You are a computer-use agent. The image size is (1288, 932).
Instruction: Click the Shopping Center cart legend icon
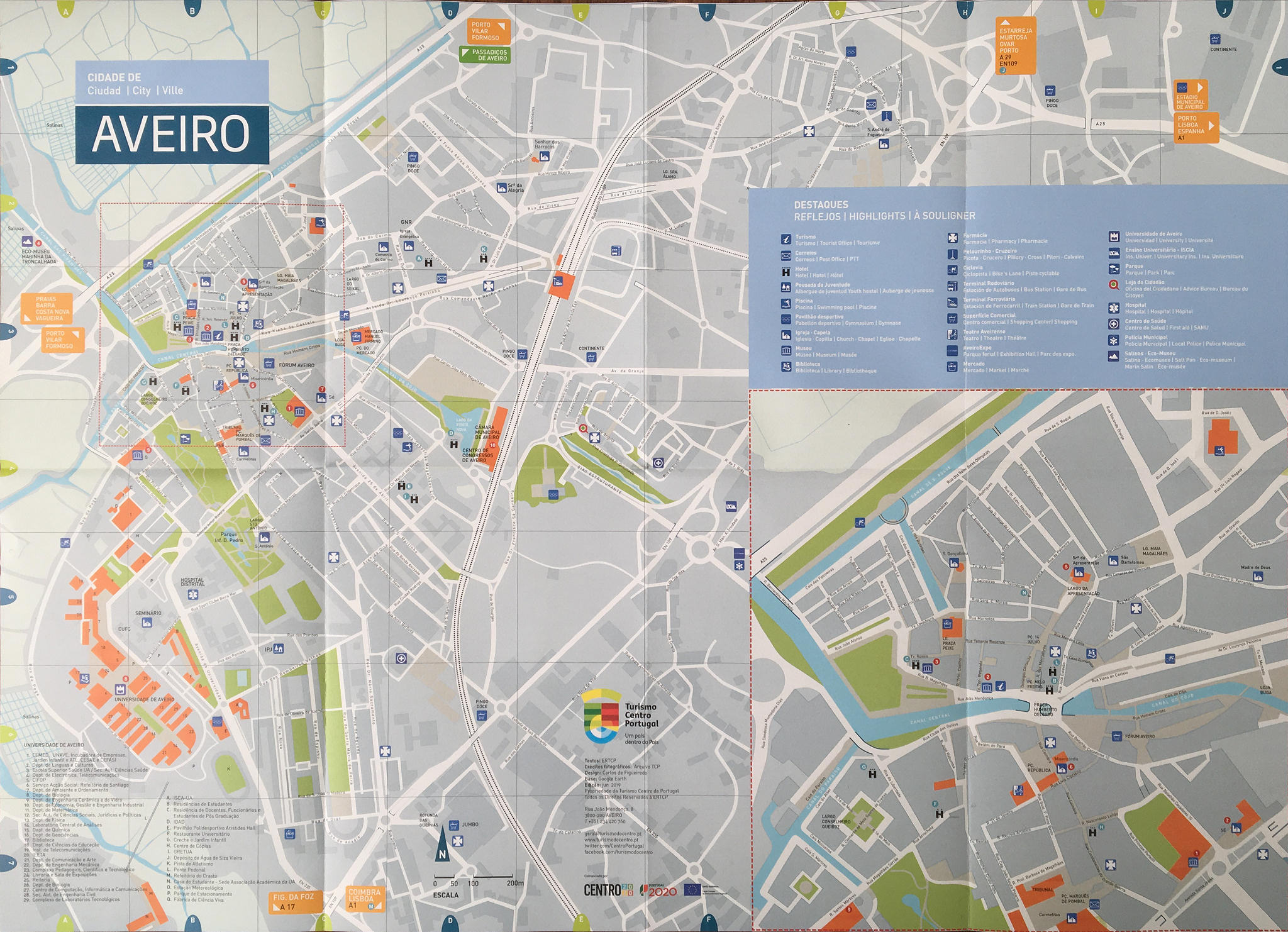[952, 318]
